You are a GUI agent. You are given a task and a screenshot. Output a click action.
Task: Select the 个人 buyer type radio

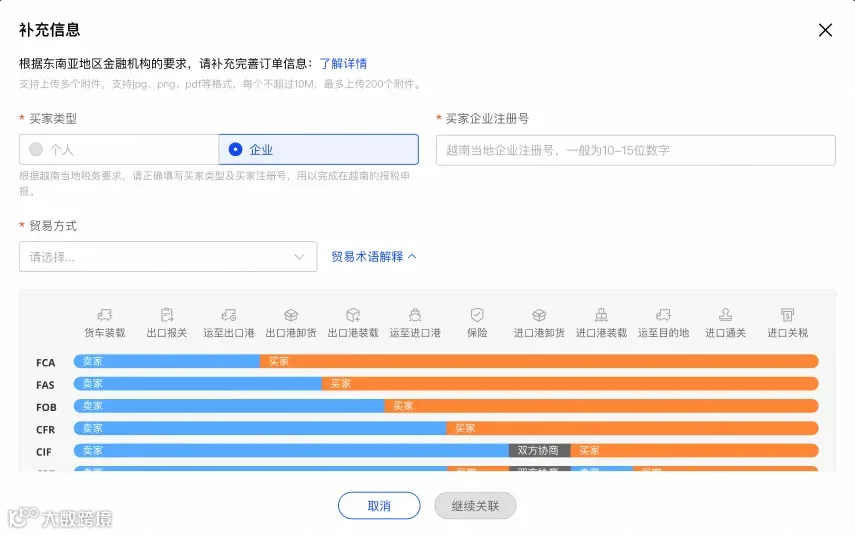coord(36,149)
